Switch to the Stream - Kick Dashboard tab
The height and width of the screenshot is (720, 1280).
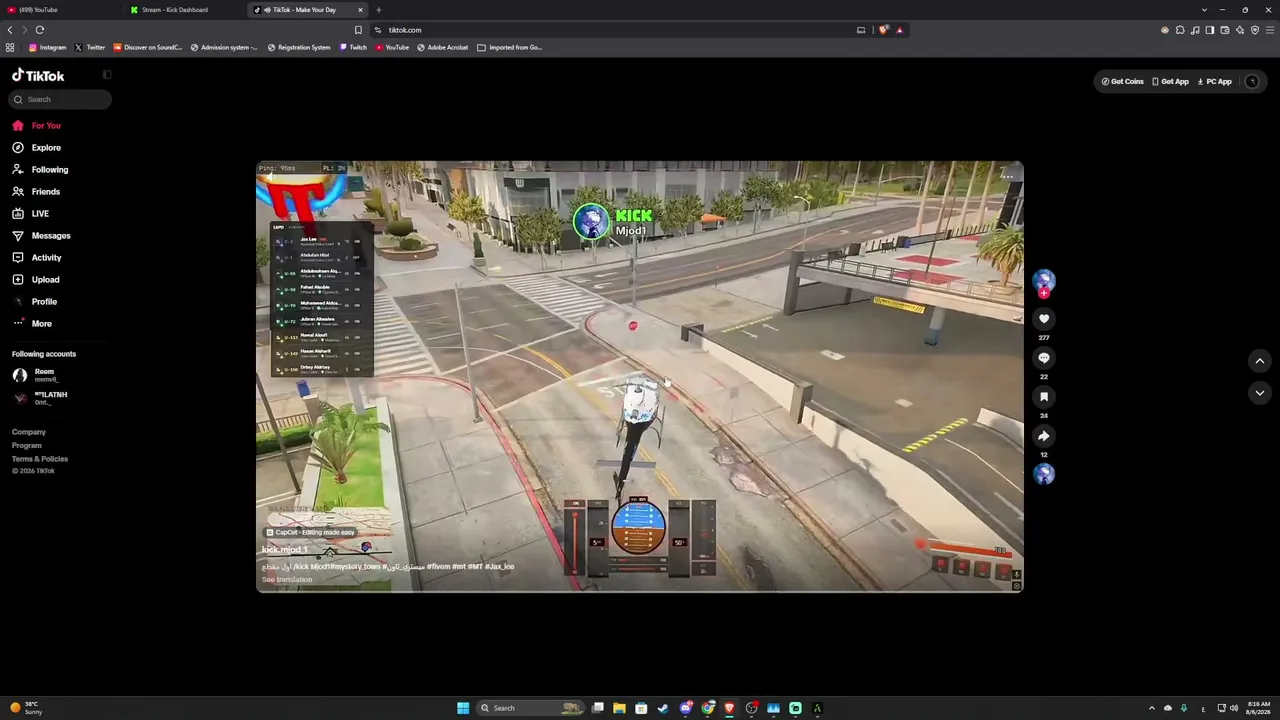coord(185,10)
